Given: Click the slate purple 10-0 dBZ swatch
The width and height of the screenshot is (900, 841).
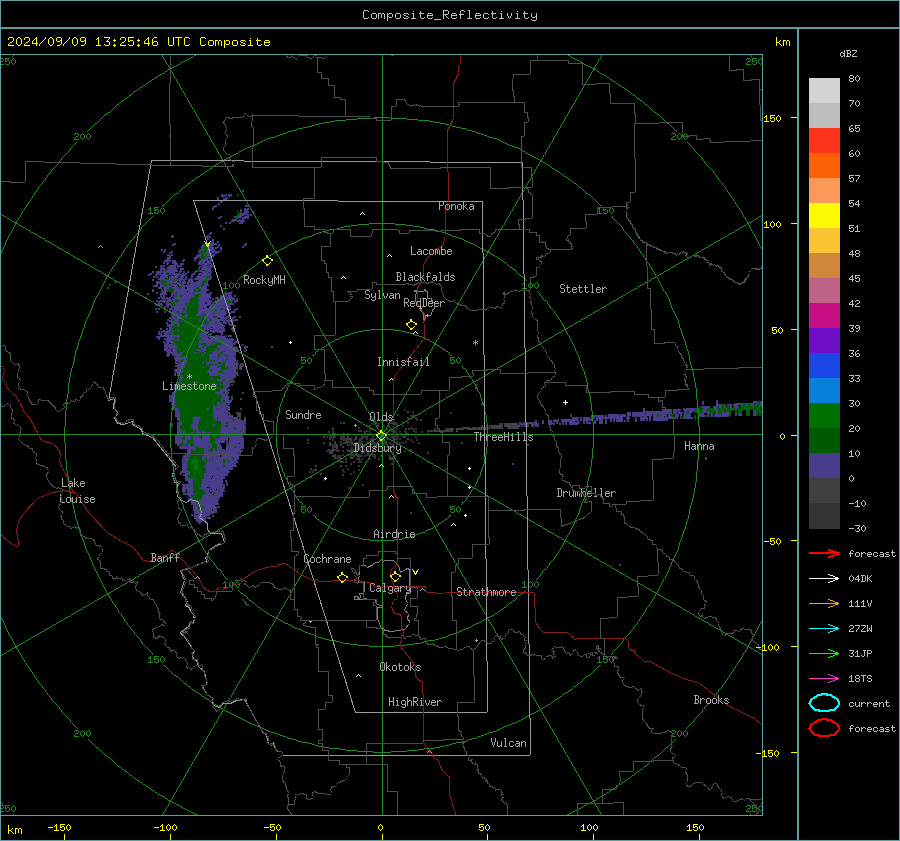Looking at the screenshot, I should pos(824,466).
